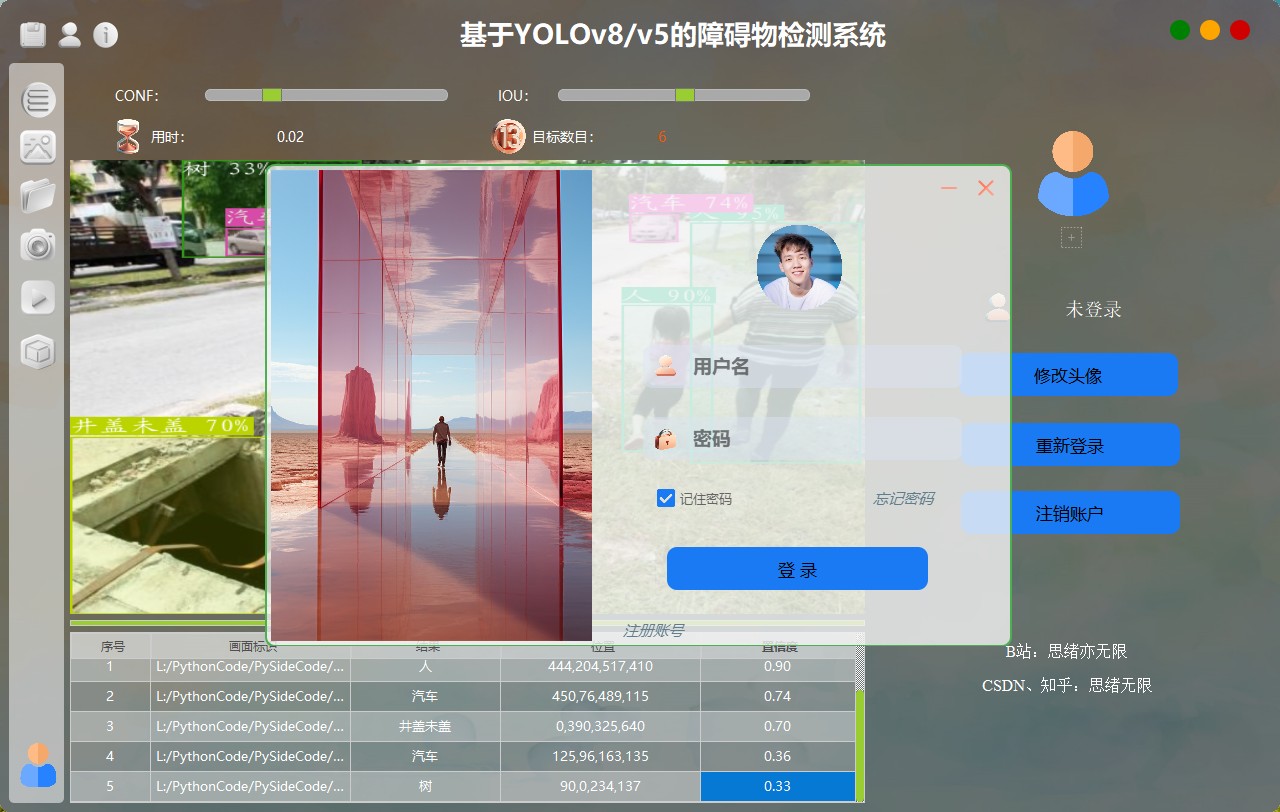Click the 密码 input field
This screenshot has height=812, width=1280.
[804, 439]
